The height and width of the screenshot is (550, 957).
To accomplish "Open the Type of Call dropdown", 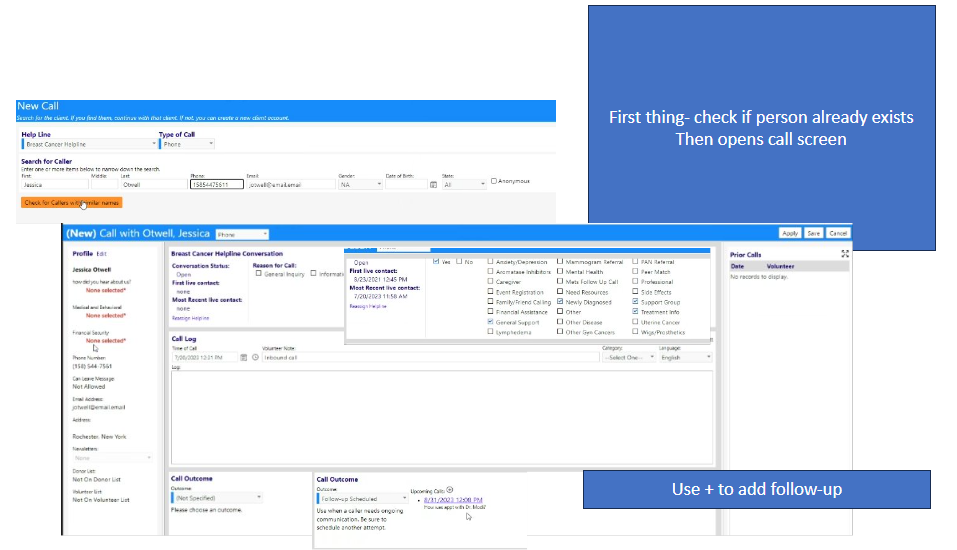I will click(x=187, y=144).
